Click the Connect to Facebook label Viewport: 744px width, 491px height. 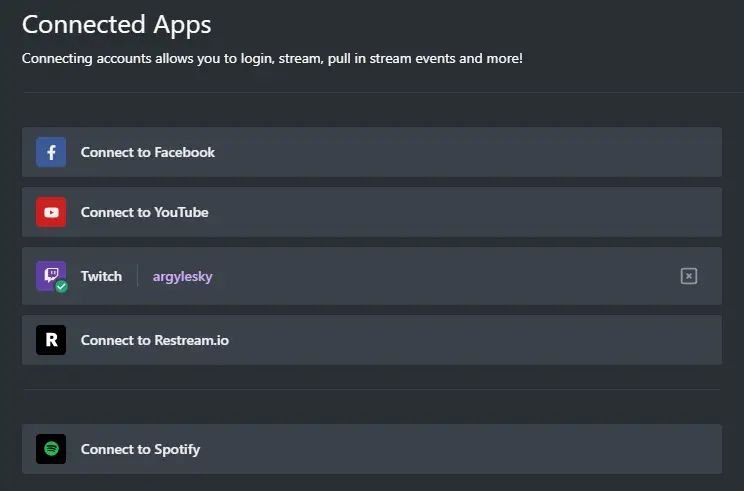point(148,152)
